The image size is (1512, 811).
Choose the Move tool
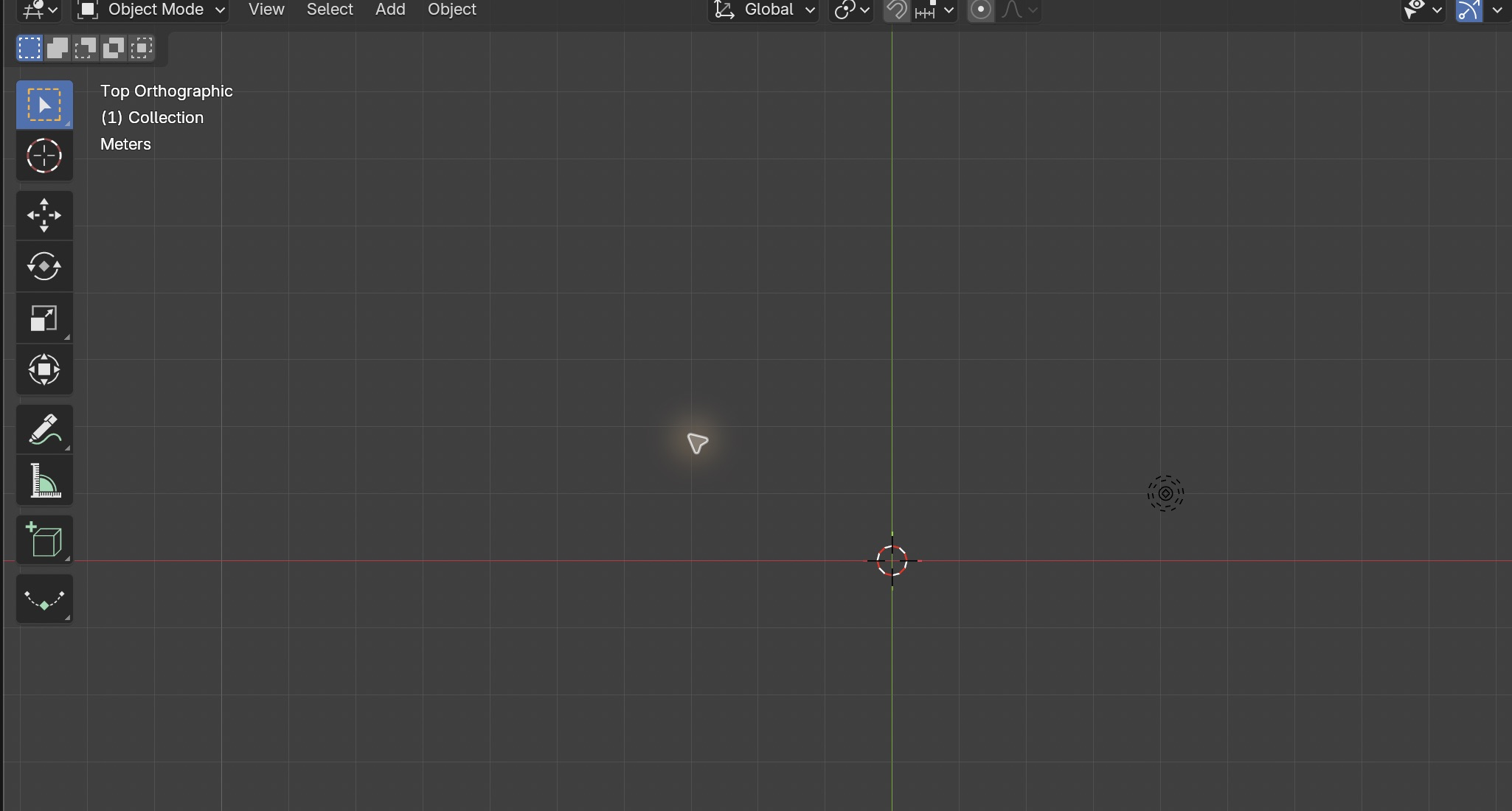[x=44, y=215]
